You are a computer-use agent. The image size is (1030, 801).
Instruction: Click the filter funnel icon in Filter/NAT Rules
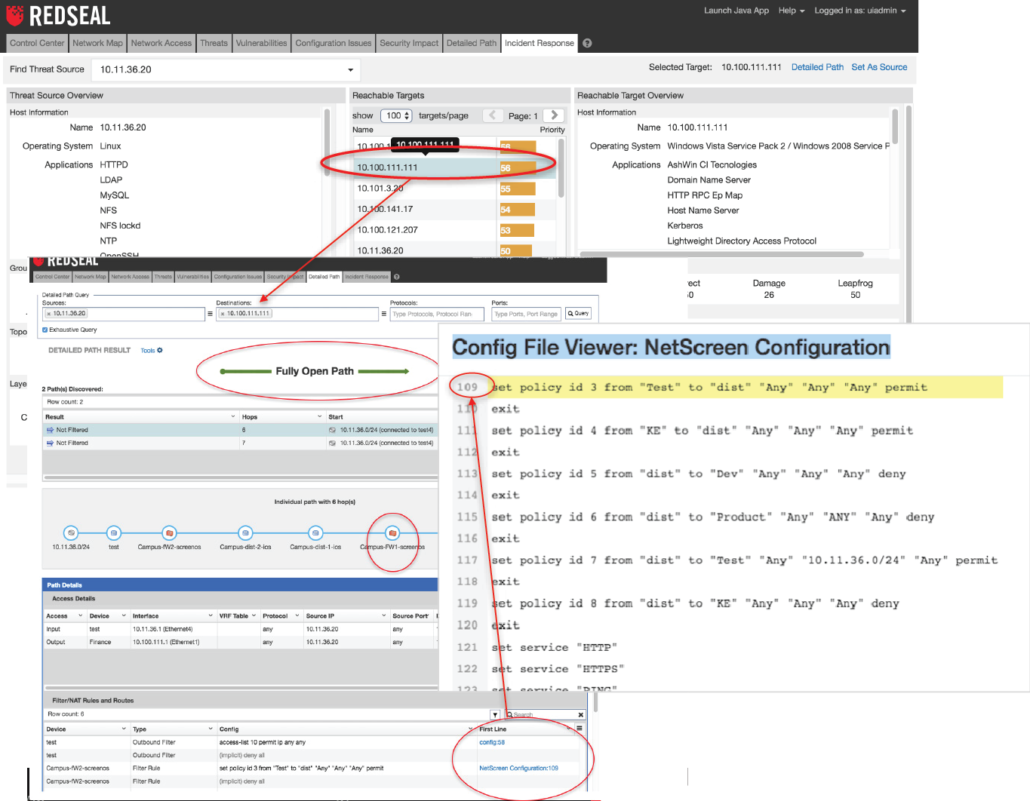click(495, 714)
